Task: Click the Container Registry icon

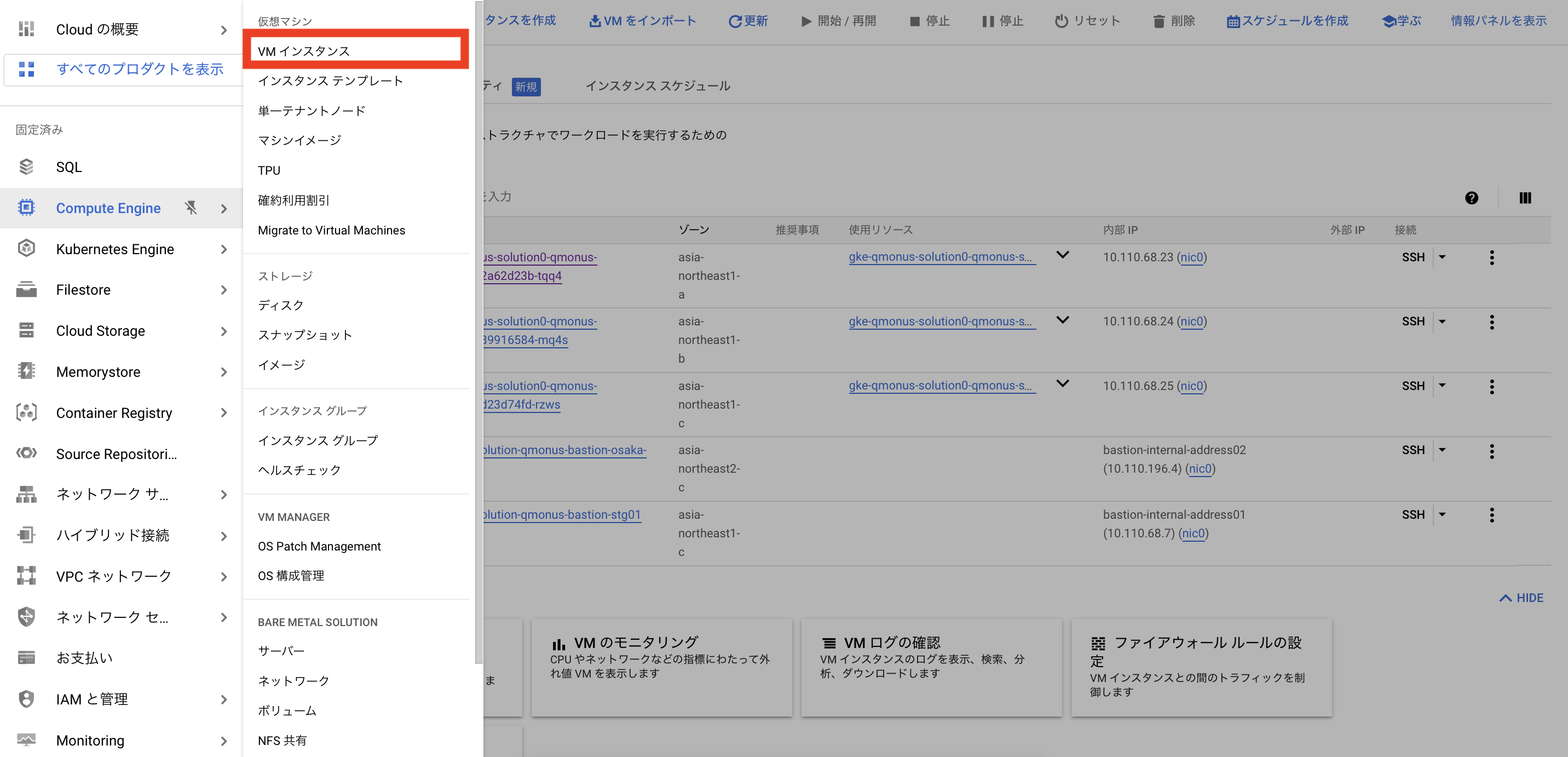Action: tap(26, 413)
